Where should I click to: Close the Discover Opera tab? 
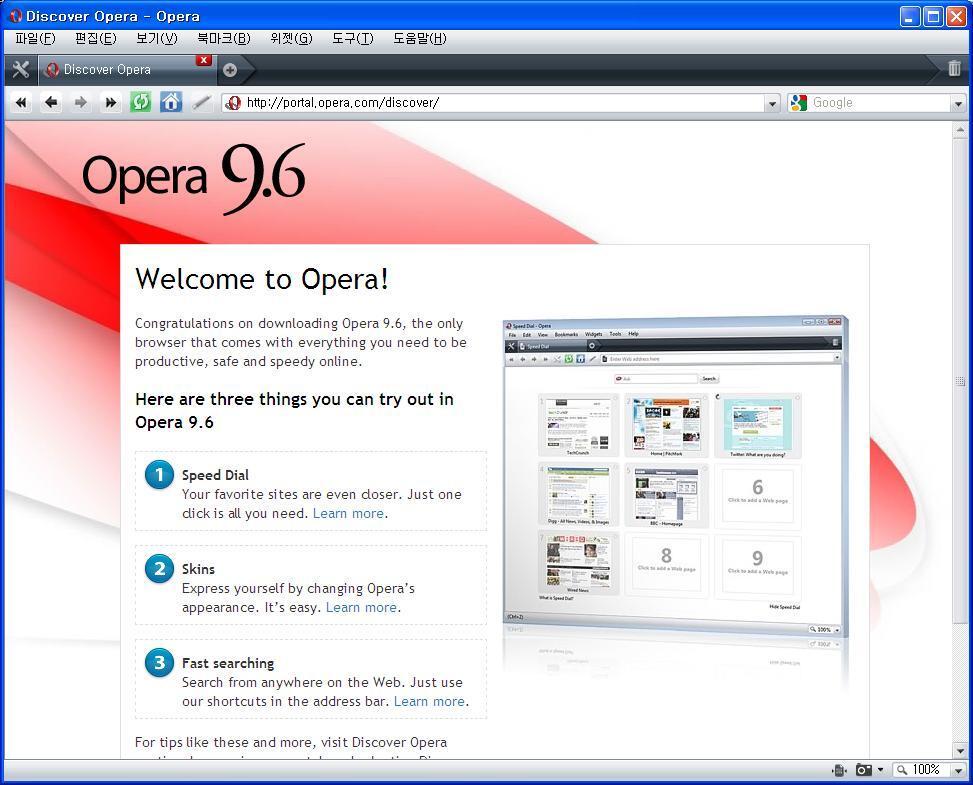click(x=204, y=60)
